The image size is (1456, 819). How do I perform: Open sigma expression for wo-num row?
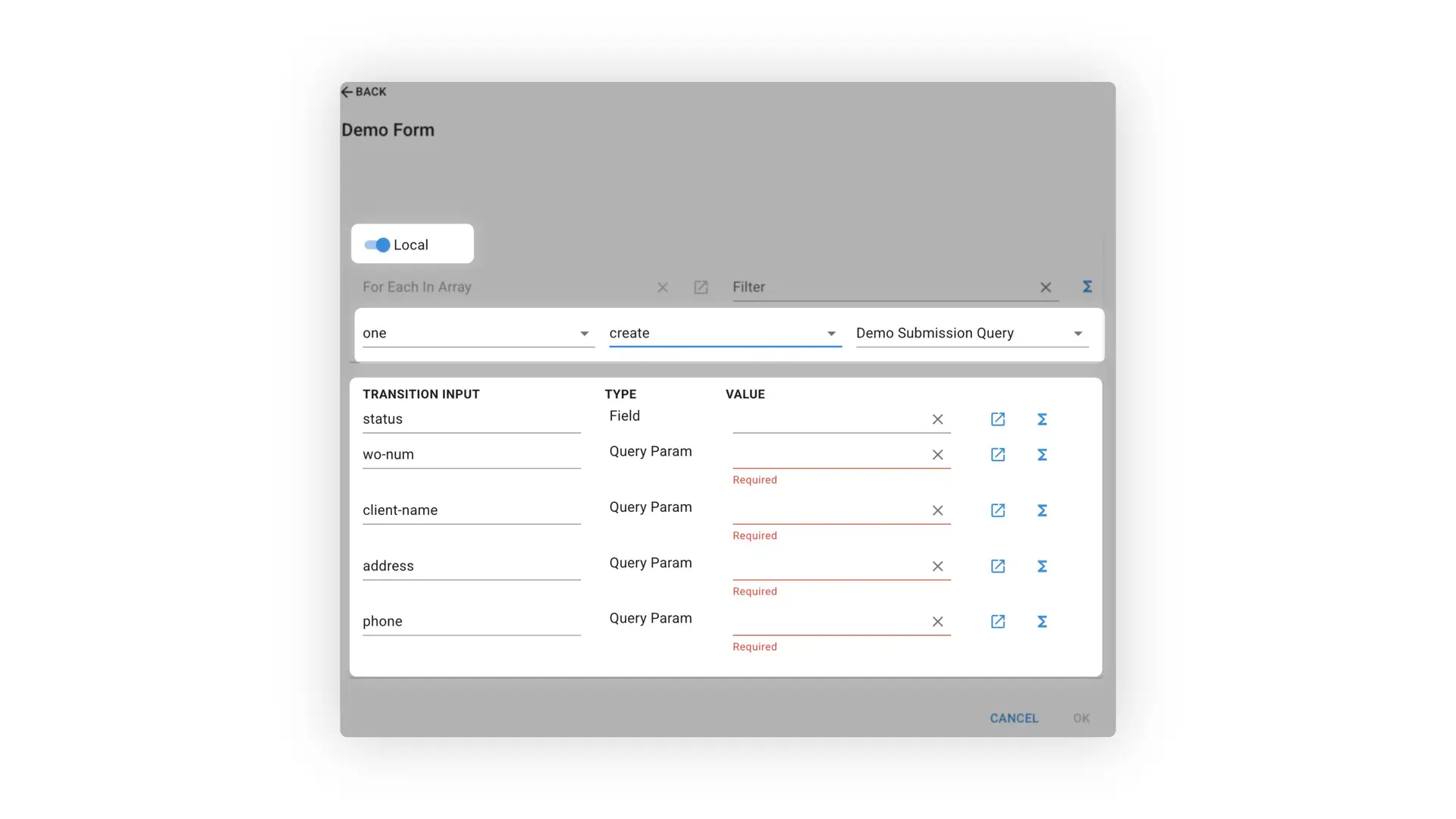point(1043,454)
